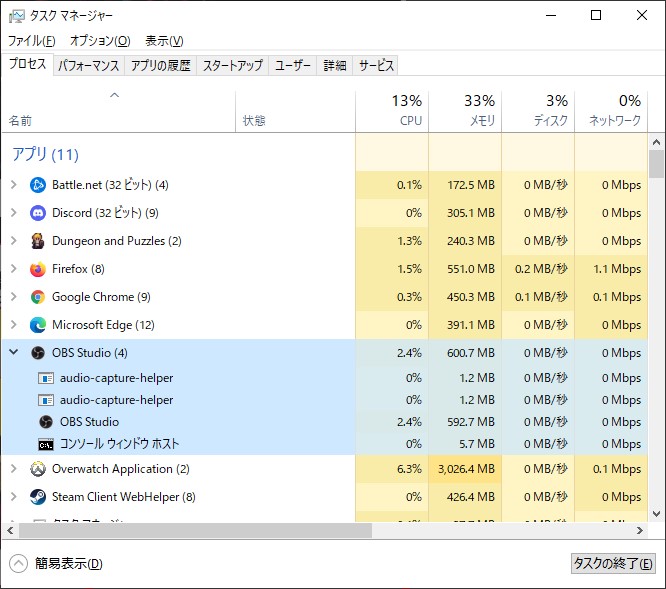Click the Discord app icon
The width and height of the screenshot is (666, 589).
tap(38, 213)
